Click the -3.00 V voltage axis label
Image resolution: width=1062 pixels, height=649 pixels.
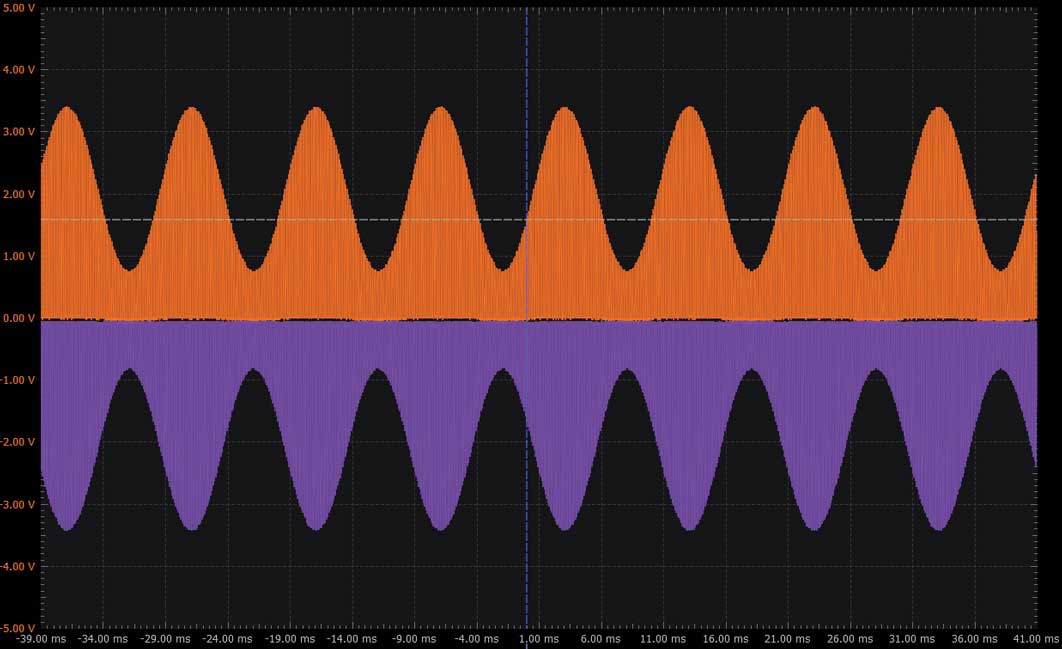[x=18, y=505]
